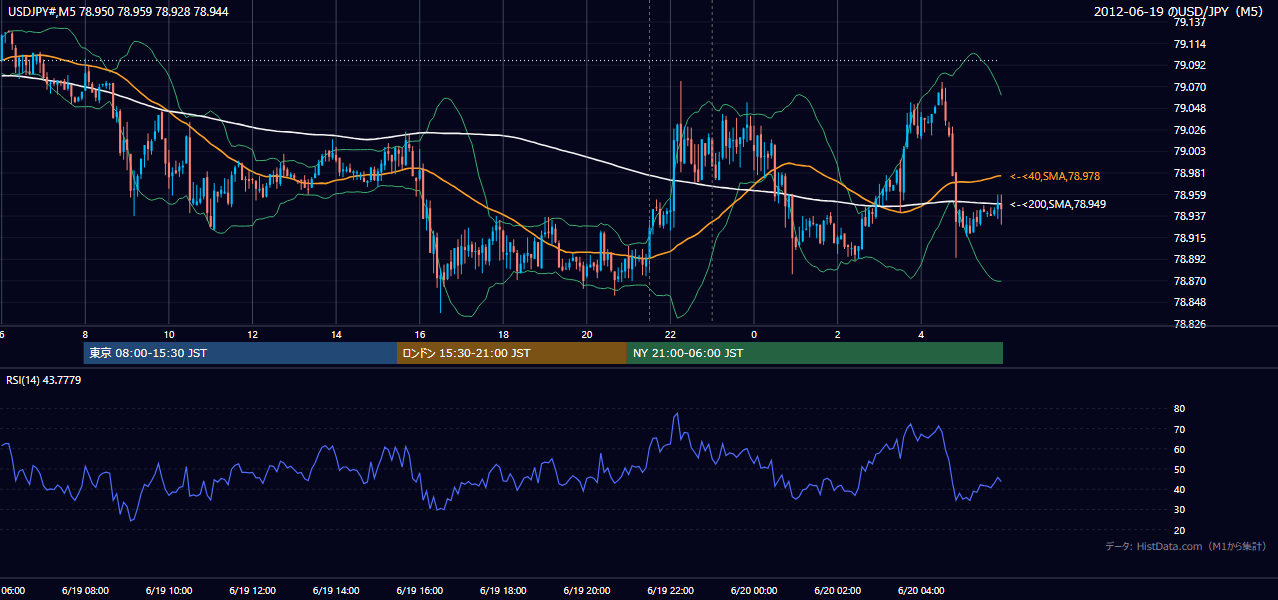Click the 6/19 18:00 date label
The height and width of the screenshot is (600, 1278).
502,591
